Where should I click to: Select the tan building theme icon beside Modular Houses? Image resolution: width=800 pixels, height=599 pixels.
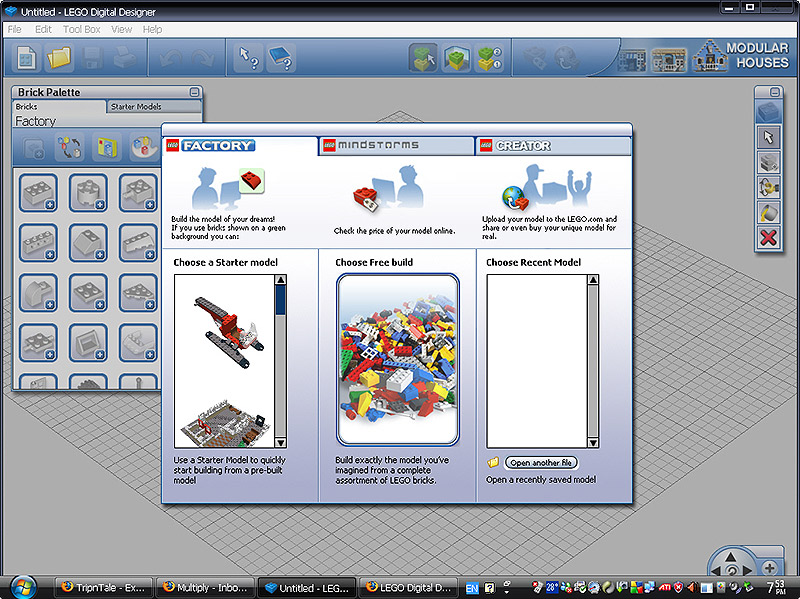coord(669,60)
